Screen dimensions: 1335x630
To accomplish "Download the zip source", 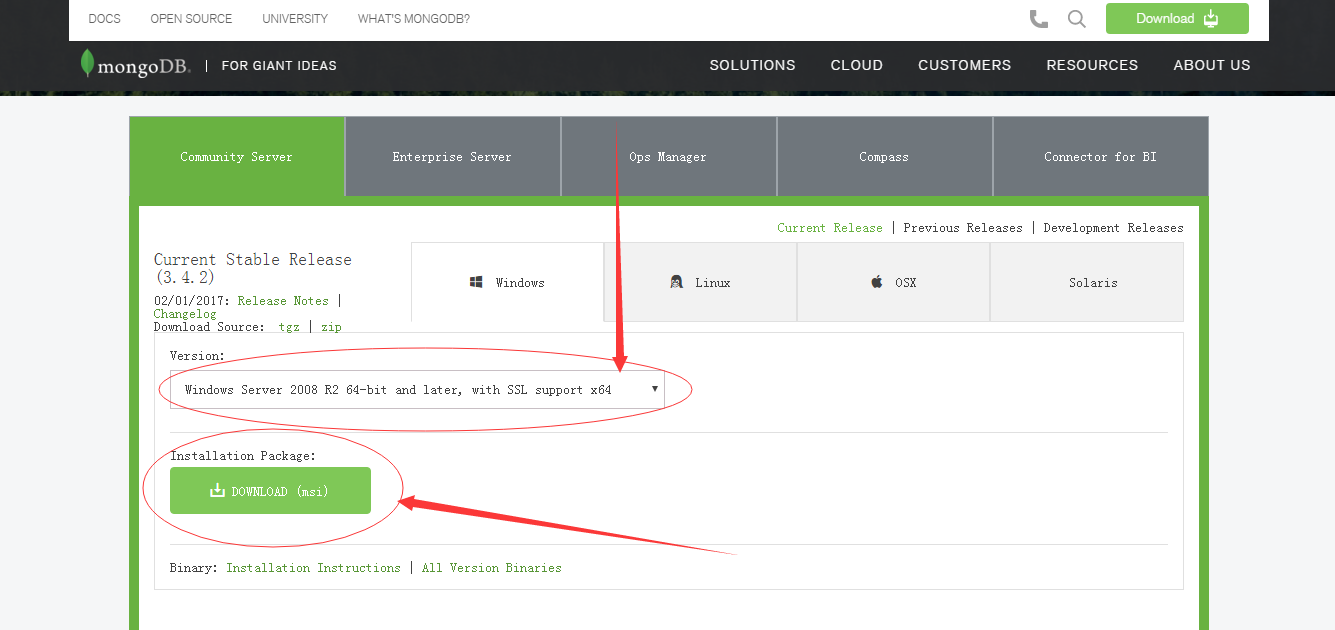I will [x=331, y=327].
